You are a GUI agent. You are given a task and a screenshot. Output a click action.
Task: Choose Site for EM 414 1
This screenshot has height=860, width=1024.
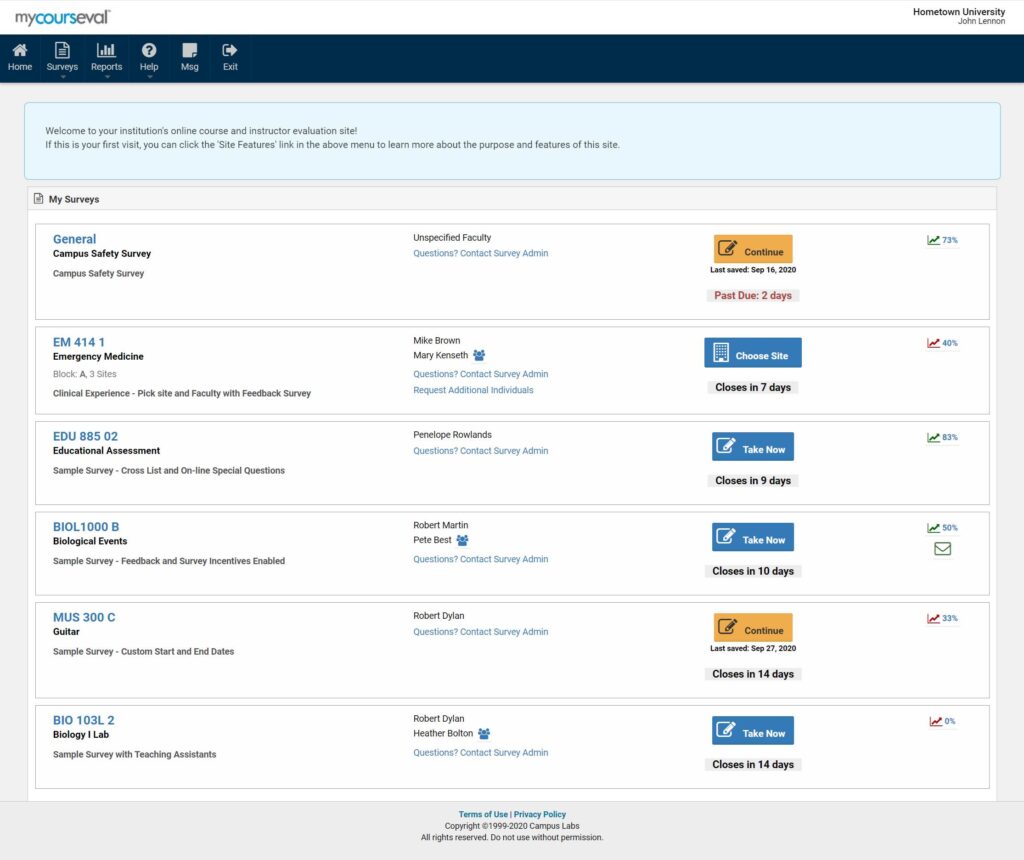(x=753, y=353)
